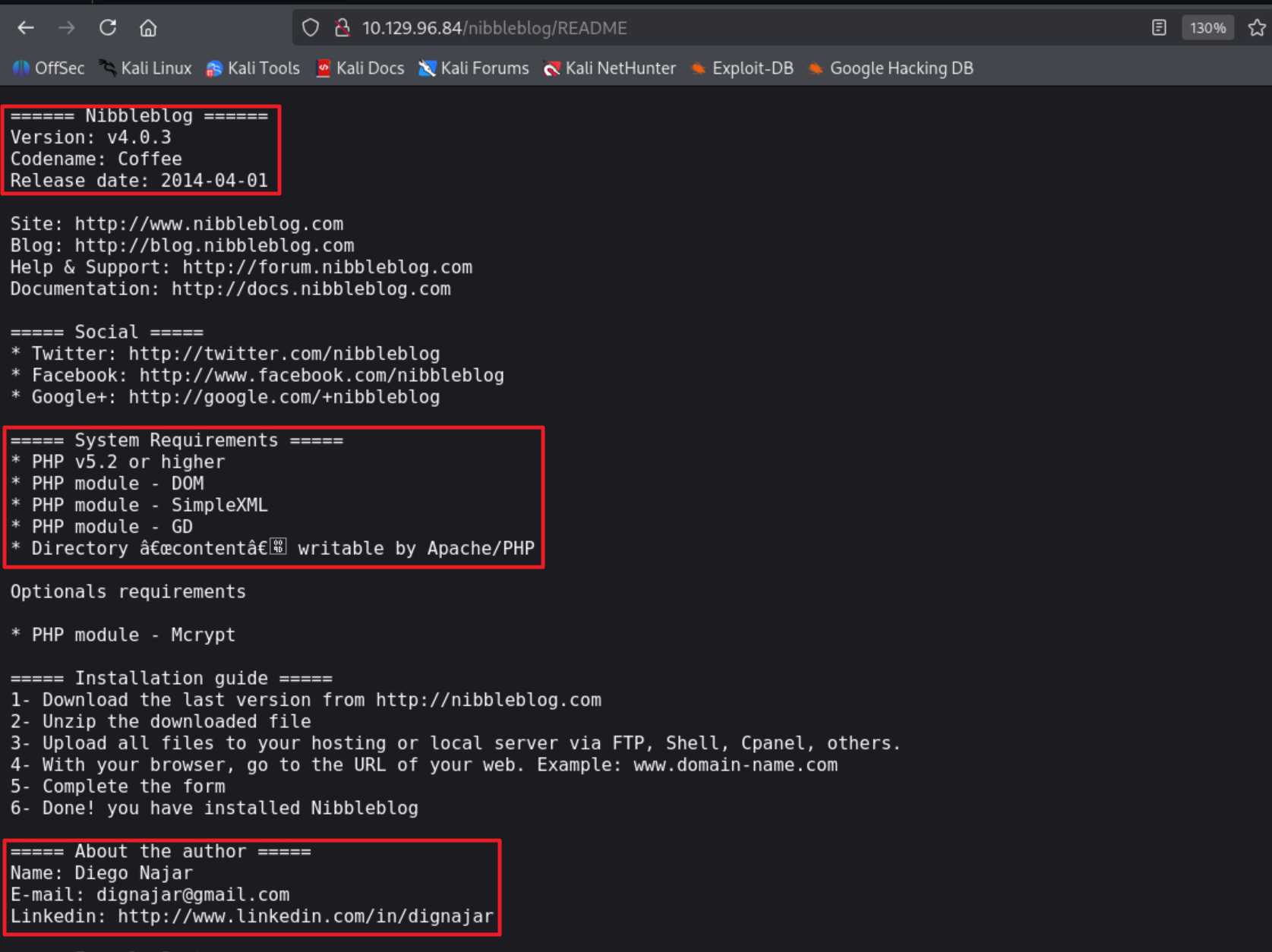Click the Forward navigation arrow
This screenshot has height=952, width=1272.
[67, 28]
